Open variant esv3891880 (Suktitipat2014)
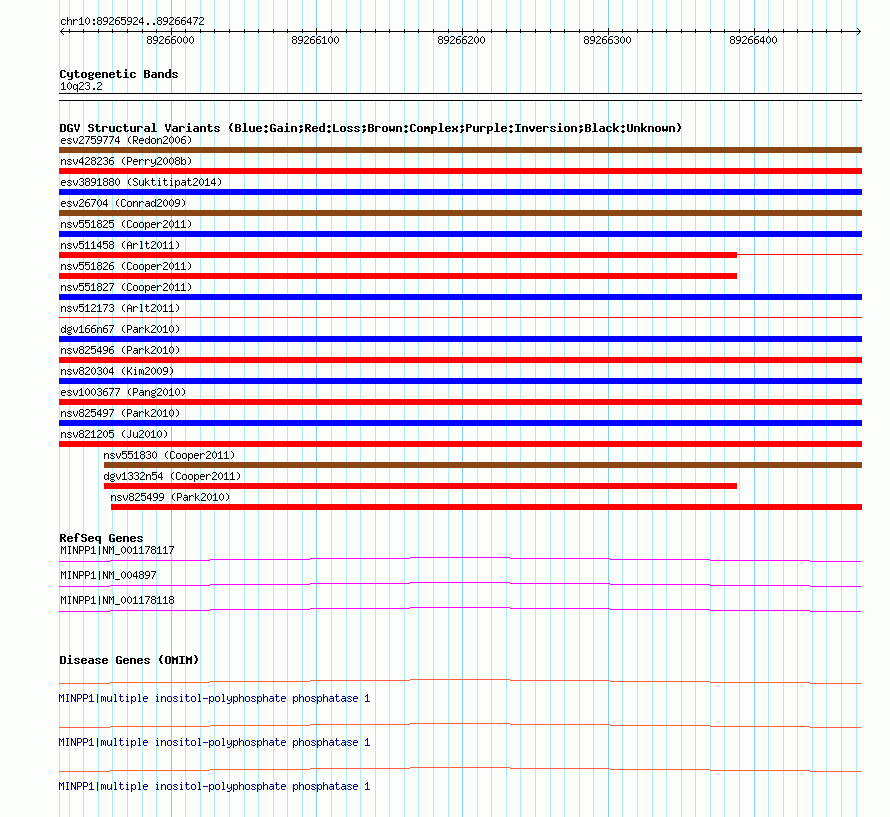The width and height of the screenshot is (890, 817). click(x=141, y=182)
